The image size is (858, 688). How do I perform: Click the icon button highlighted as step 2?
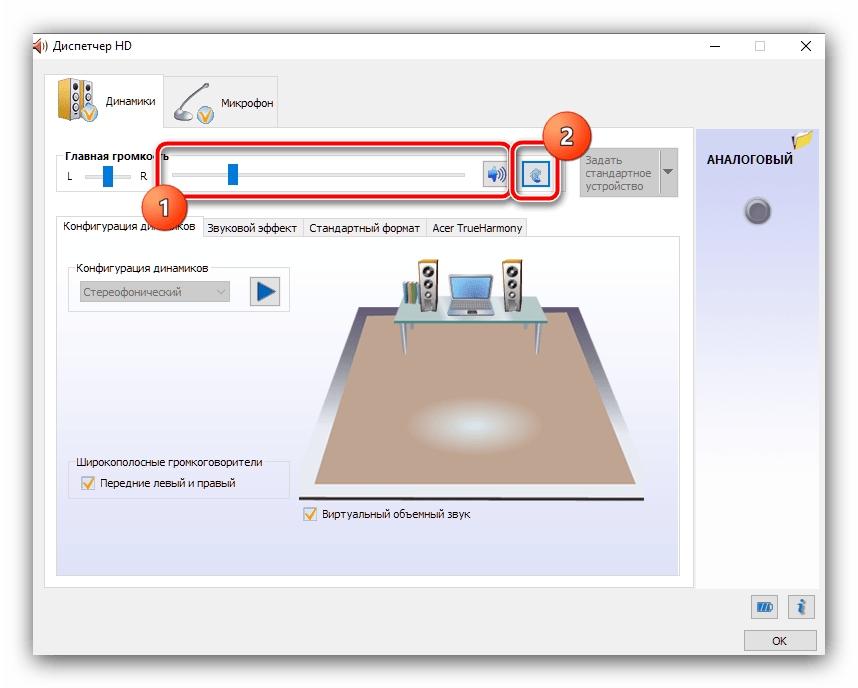[536, 175]
